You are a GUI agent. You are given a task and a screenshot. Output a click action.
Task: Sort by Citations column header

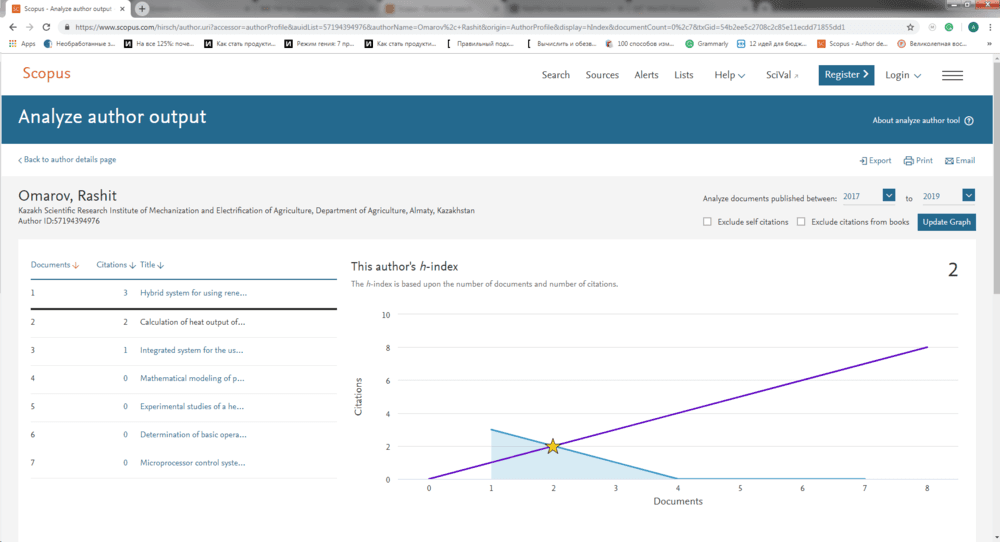click(115, 265)
